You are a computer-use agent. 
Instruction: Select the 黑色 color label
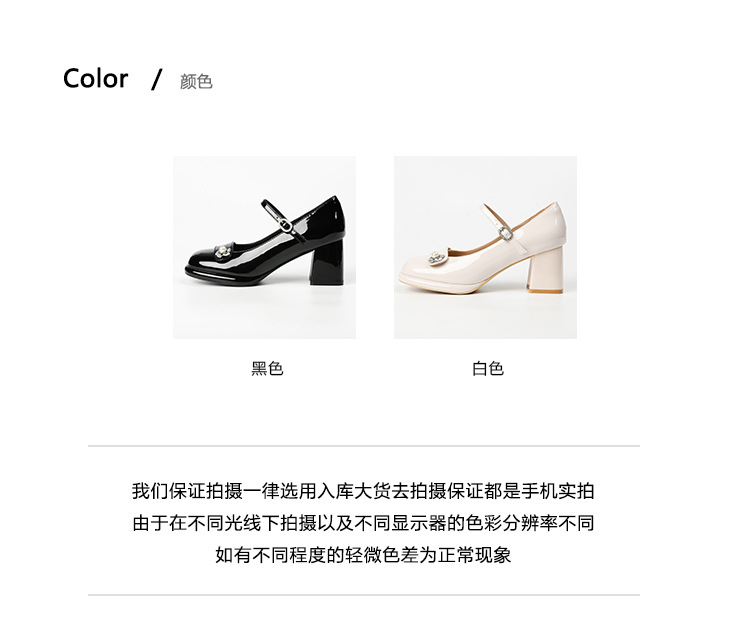267,369
